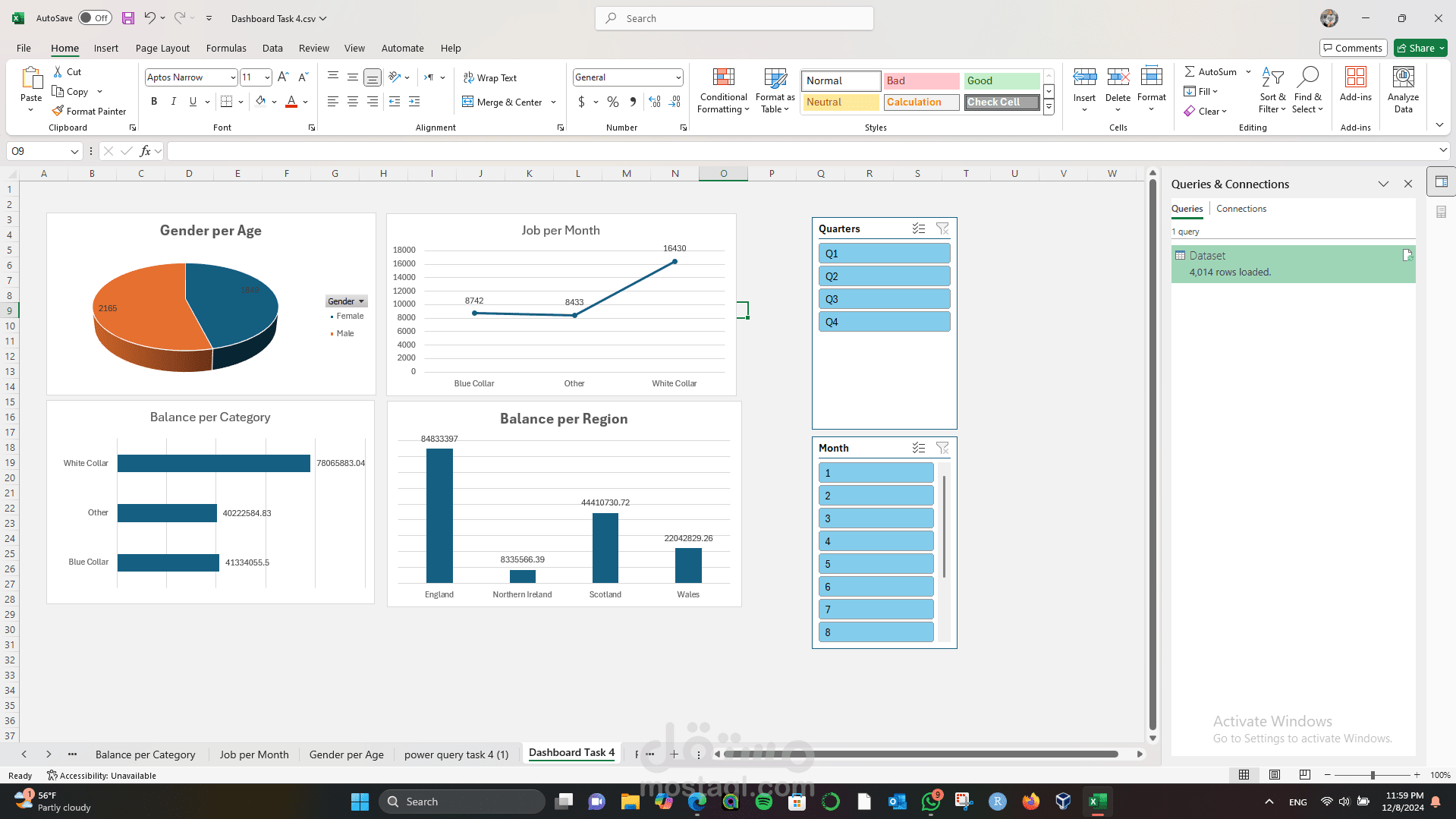1456x819 pixels.
Task: Open the Clear dropdown
Action: 1205,111
